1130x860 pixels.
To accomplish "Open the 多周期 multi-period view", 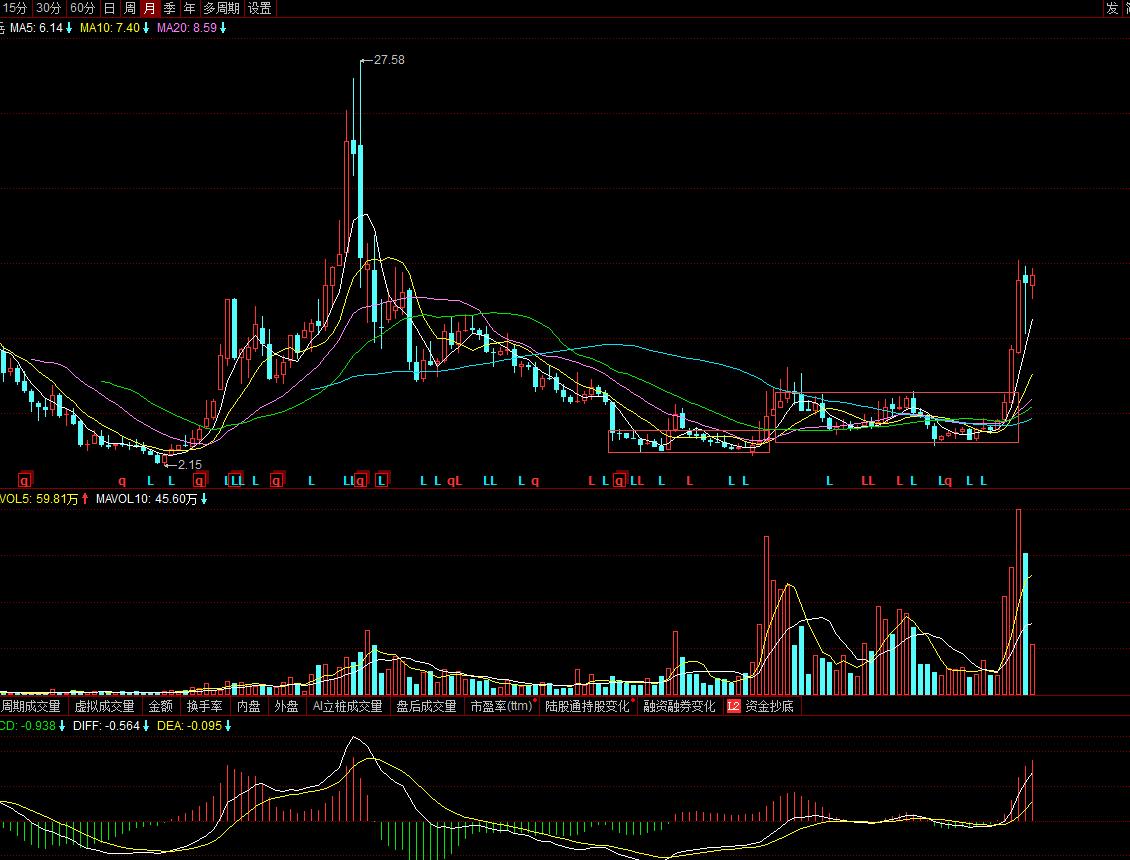I will click(221, 8).
